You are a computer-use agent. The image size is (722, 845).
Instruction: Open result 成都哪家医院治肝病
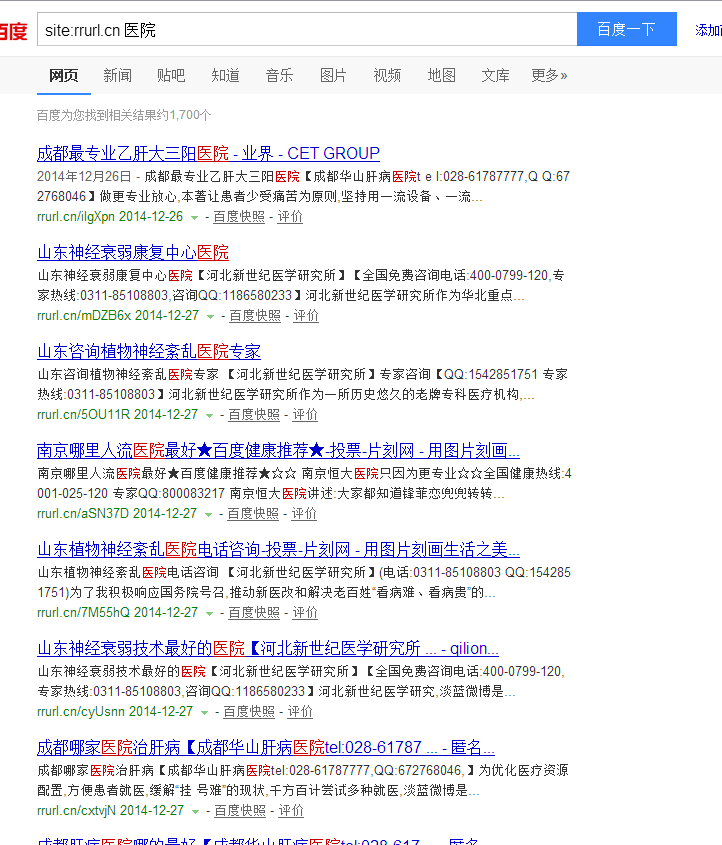[x=266, y=748]
